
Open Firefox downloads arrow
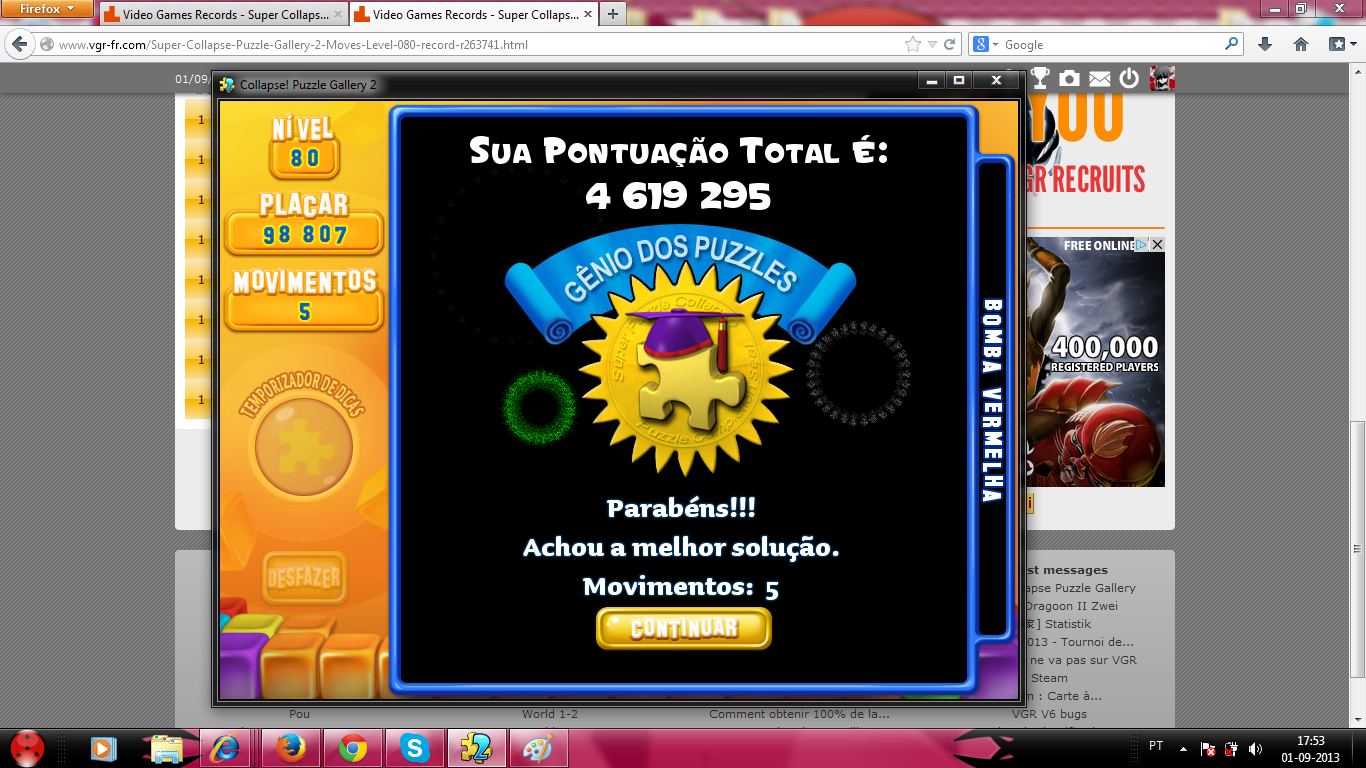1265,45
